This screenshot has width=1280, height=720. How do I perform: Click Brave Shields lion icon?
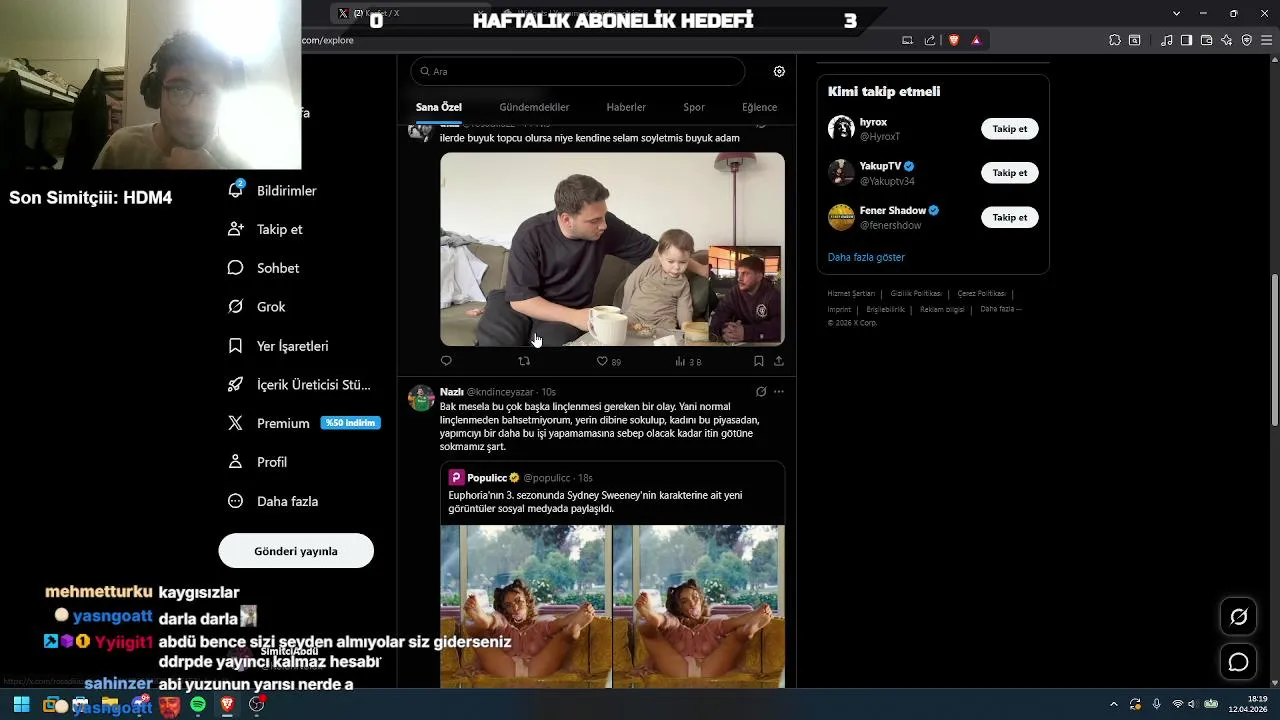point(954,40)
